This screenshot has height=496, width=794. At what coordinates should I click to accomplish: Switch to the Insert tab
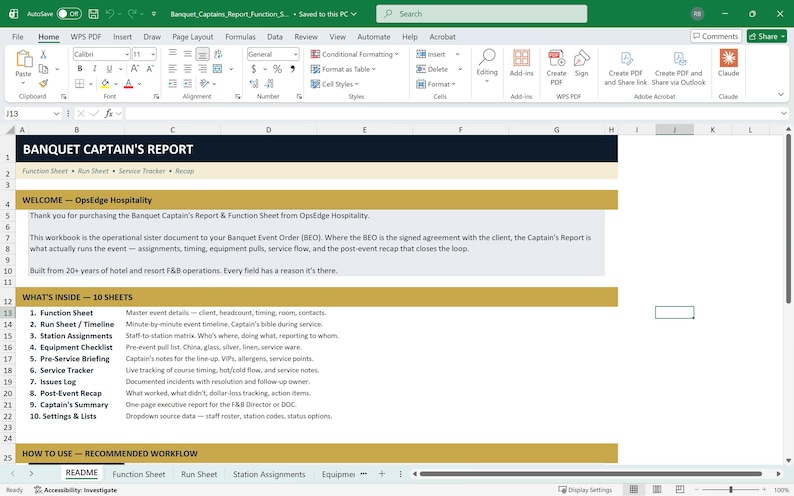click(x=122, y=36)
